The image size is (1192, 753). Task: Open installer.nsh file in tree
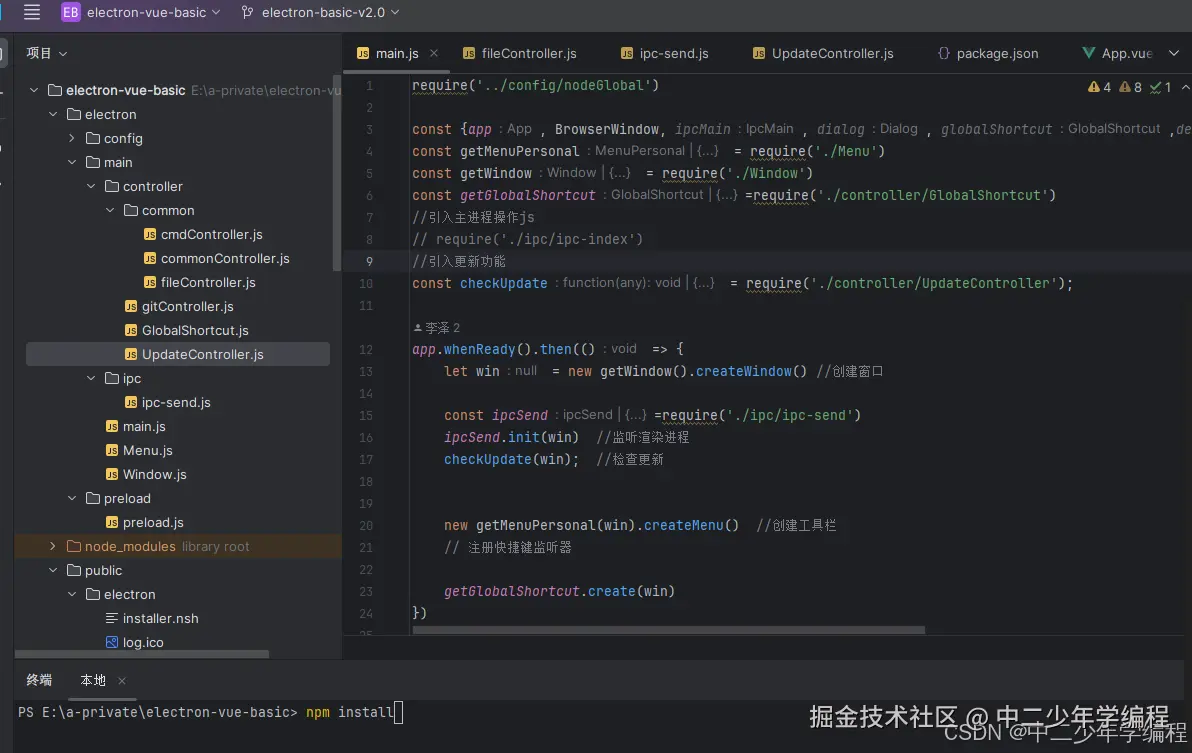[x=160, y=619]
